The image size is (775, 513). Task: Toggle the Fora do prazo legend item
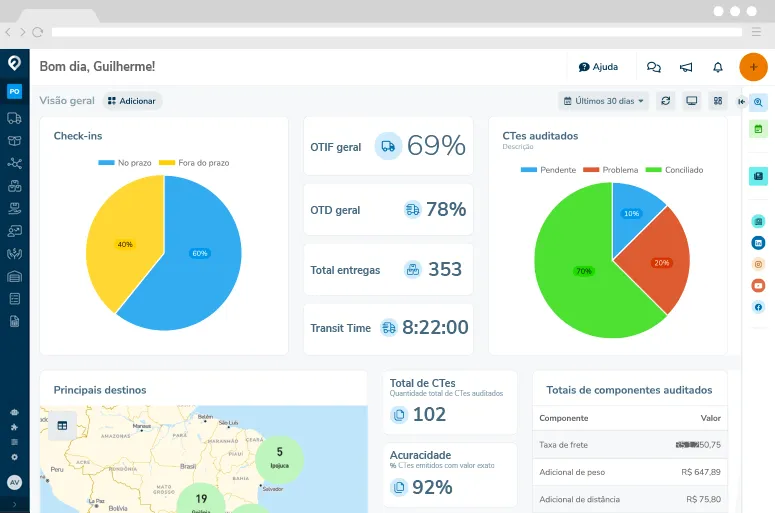[194, 163]
